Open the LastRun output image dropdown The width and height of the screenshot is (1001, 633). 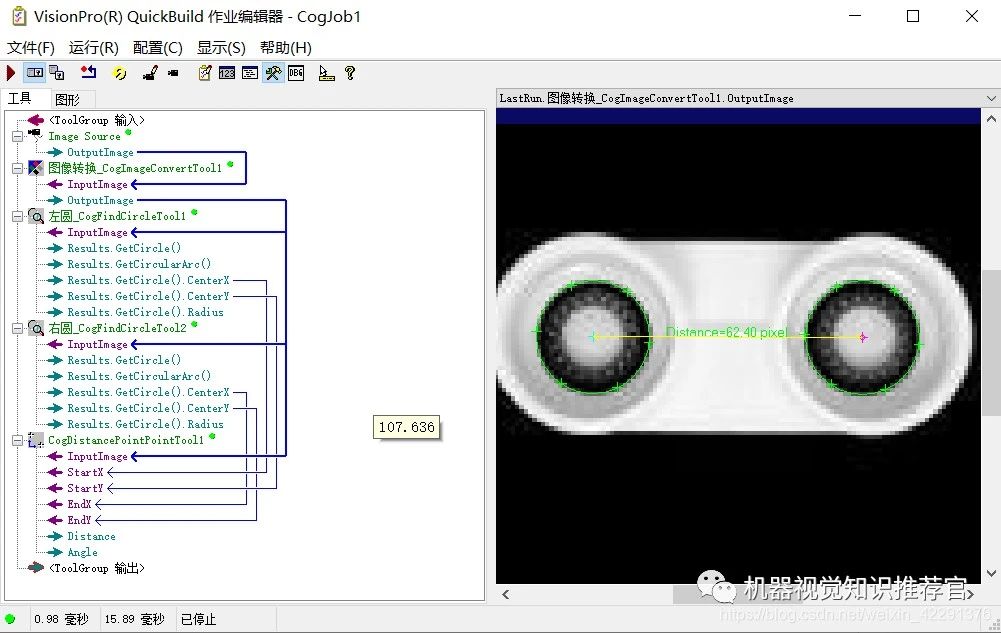(x=991, y=98)
